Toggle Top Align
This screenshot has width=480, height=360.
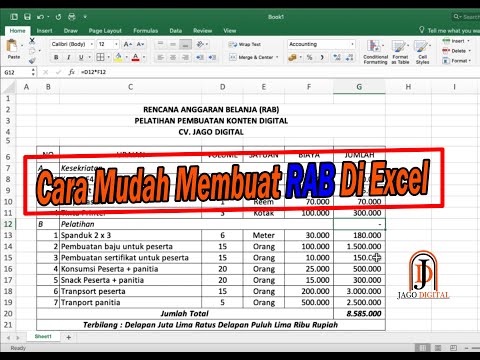tap(160, 44)
